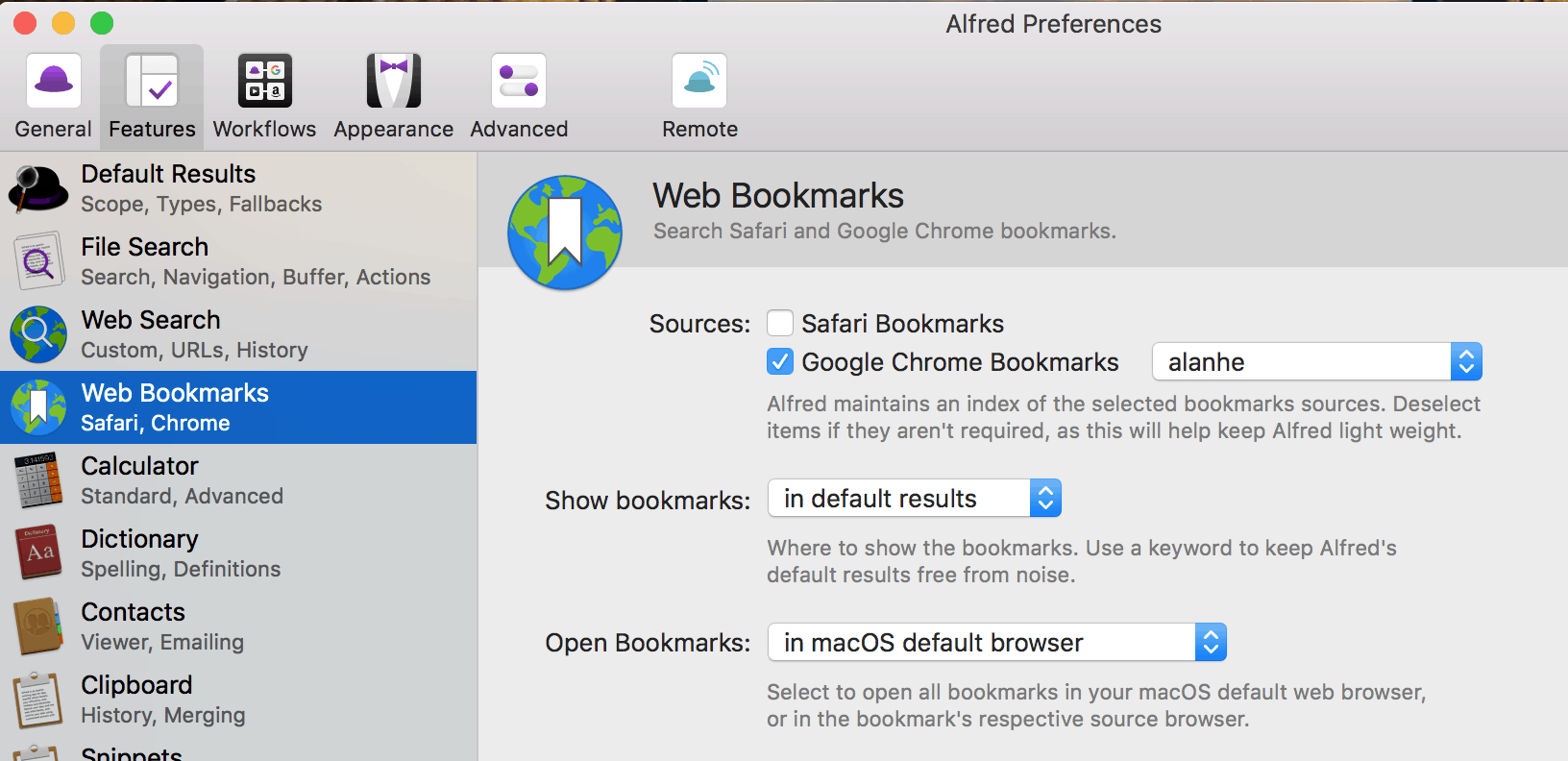Open the Appearance tuxedo icon

coord(394,81)
